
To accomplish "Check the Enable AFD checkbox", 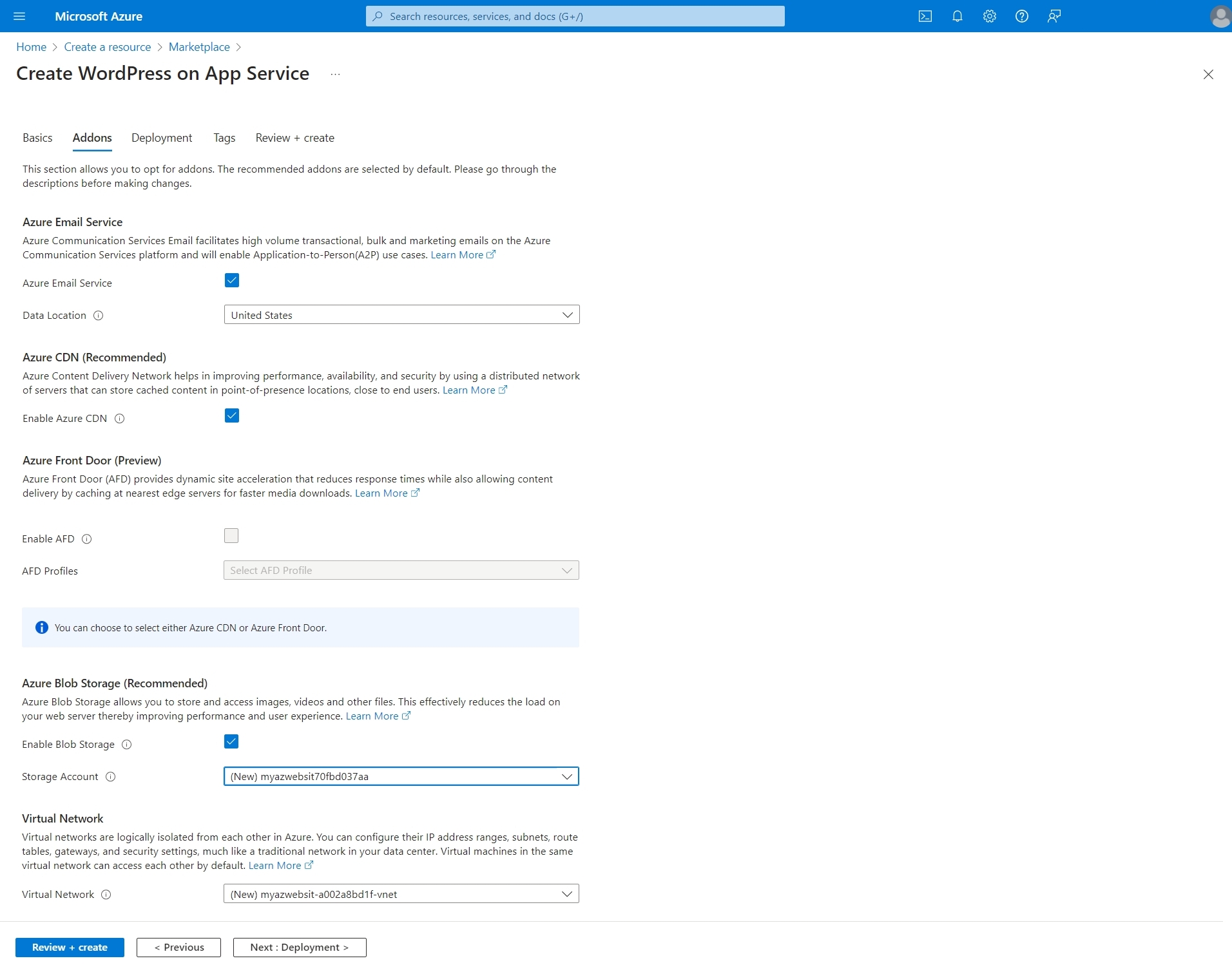I will pyautogui.click(x=231, y=535).
